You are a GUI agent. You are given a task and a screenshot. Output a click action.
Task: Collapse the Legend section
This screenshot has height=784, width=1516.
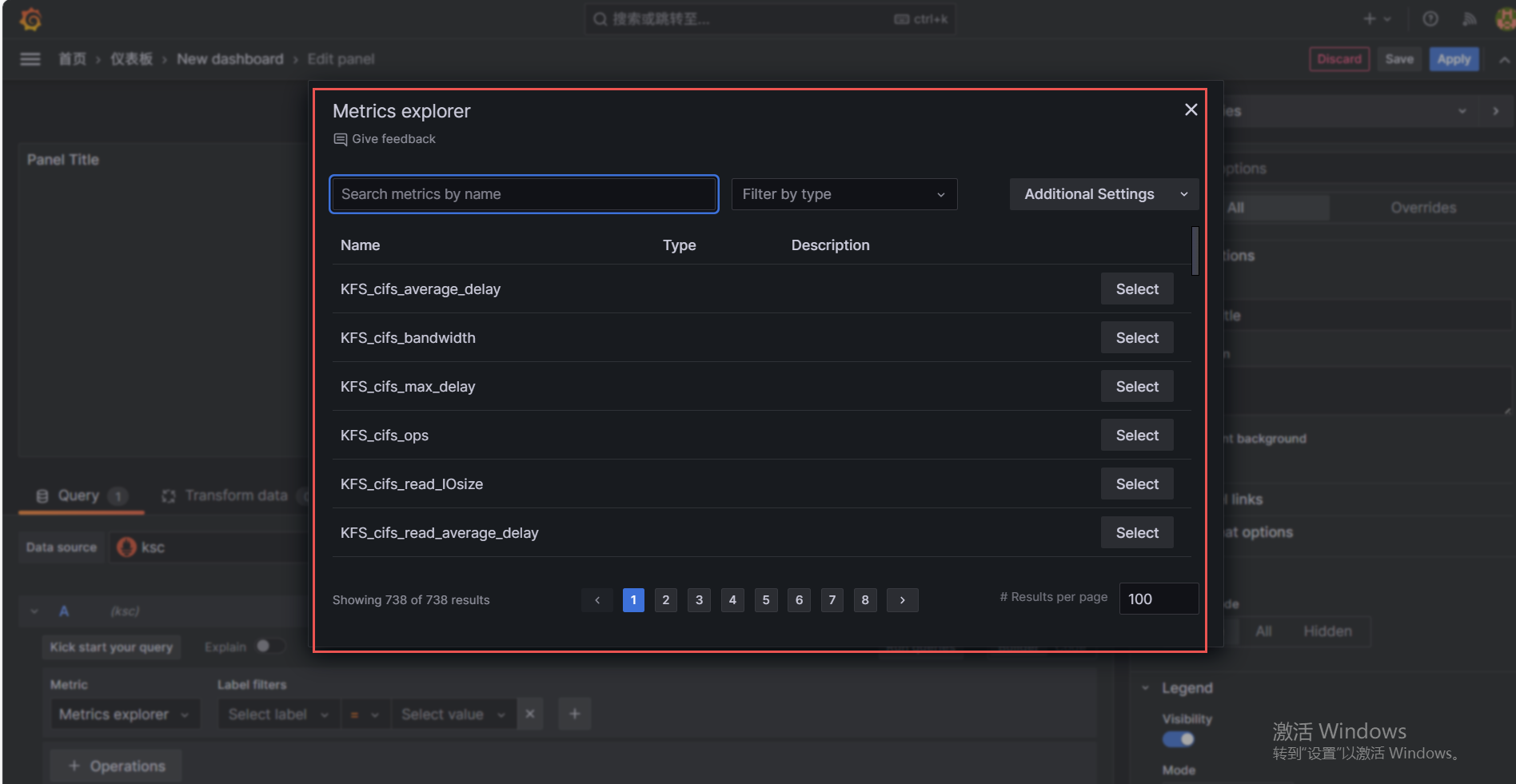(x=1146, y=688)
